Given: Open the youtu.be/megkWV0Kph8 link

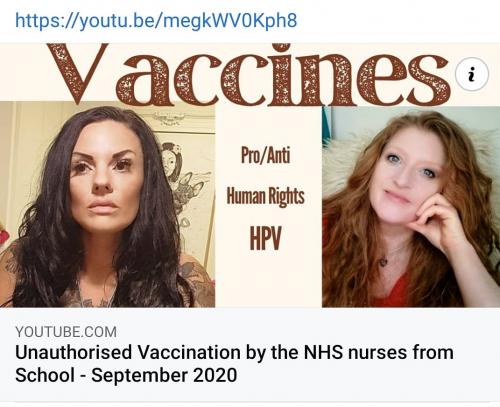Looking at the screenshot, I should click(x=156, y=21).
